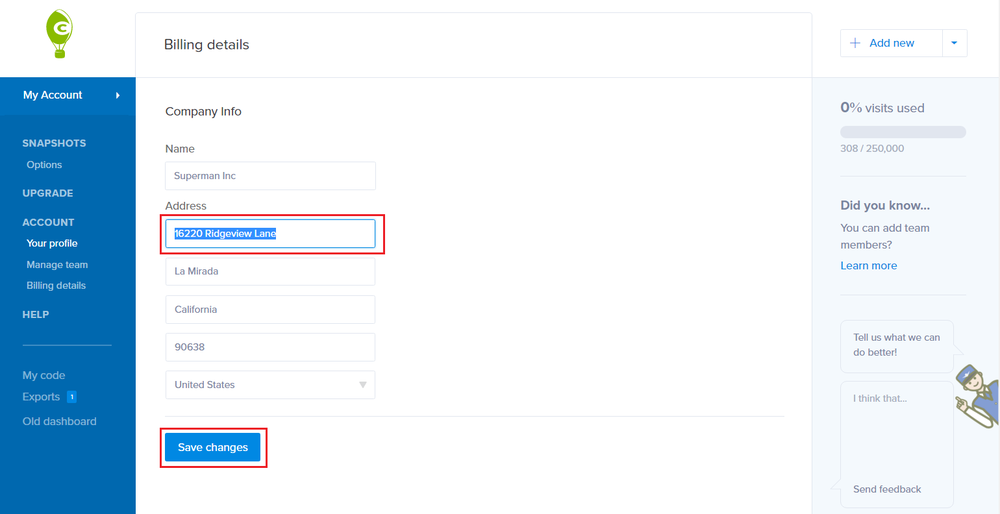Click the Exports notification badge
The image size is (1000, 514).
coord(72,397)
